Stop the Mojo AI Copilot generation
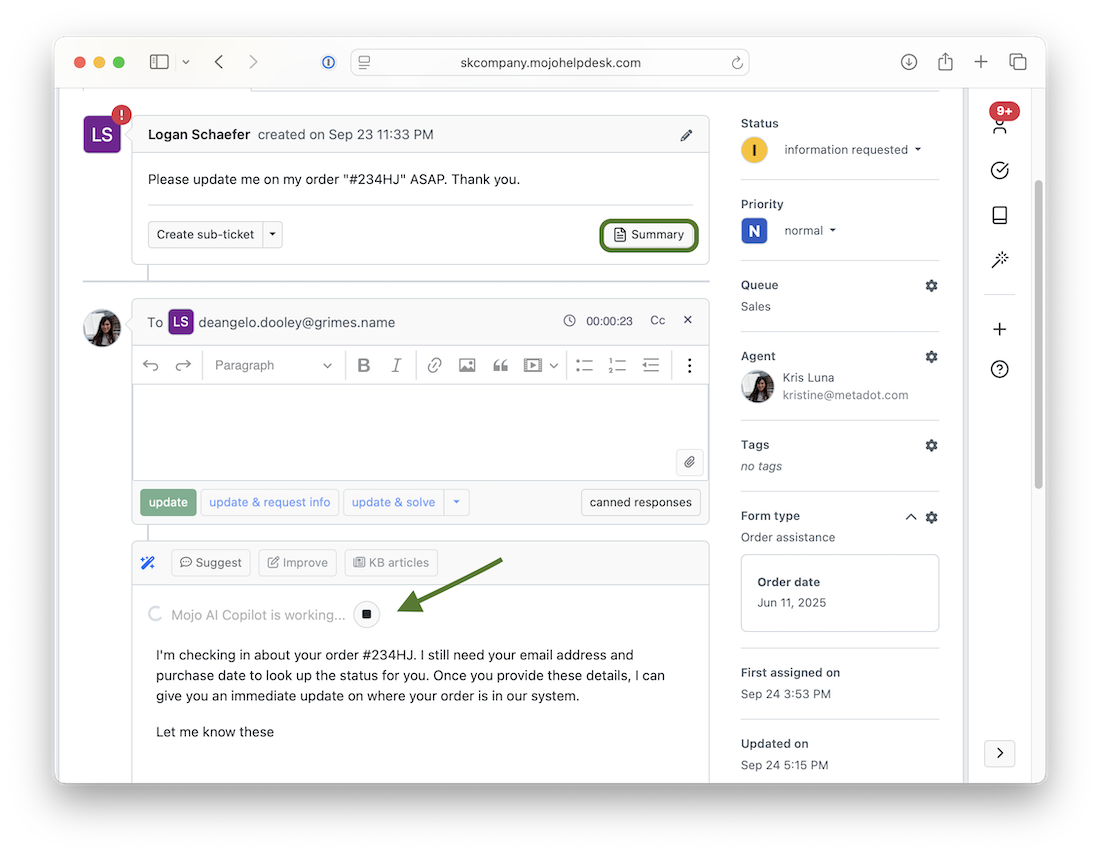This screenshot has width=1100, height=855. pyautogui.click(x=367, y=614)
